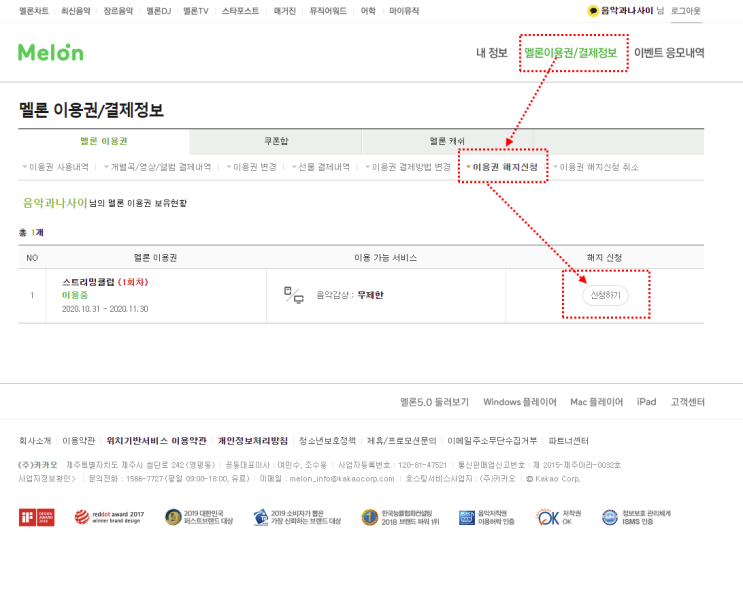743x606 pixels.
Task: Click the 이용중 status text
Action: click(75, 295)
